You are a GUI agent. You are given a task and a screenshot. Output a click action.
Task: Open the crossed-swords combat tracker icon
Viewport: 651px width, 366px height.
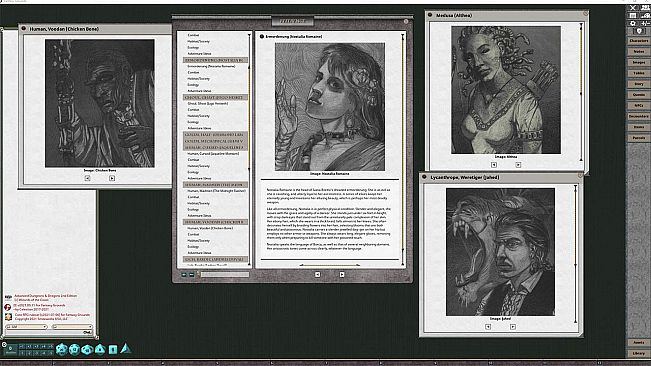[x=633, y=7]
